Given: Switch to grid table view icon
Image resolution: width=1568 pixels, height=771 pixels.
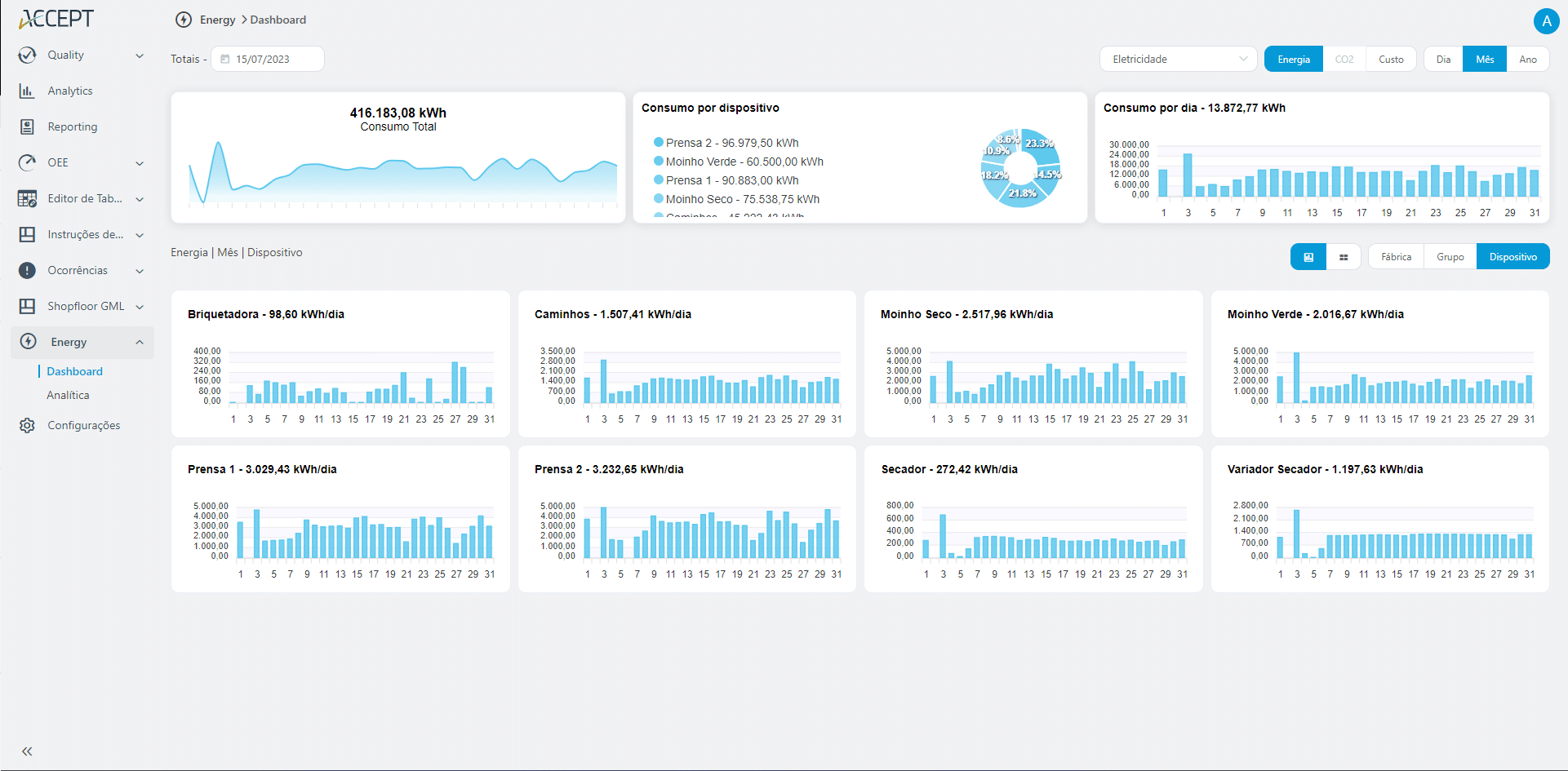Looking at the screenshot, I should [1344, 257].
